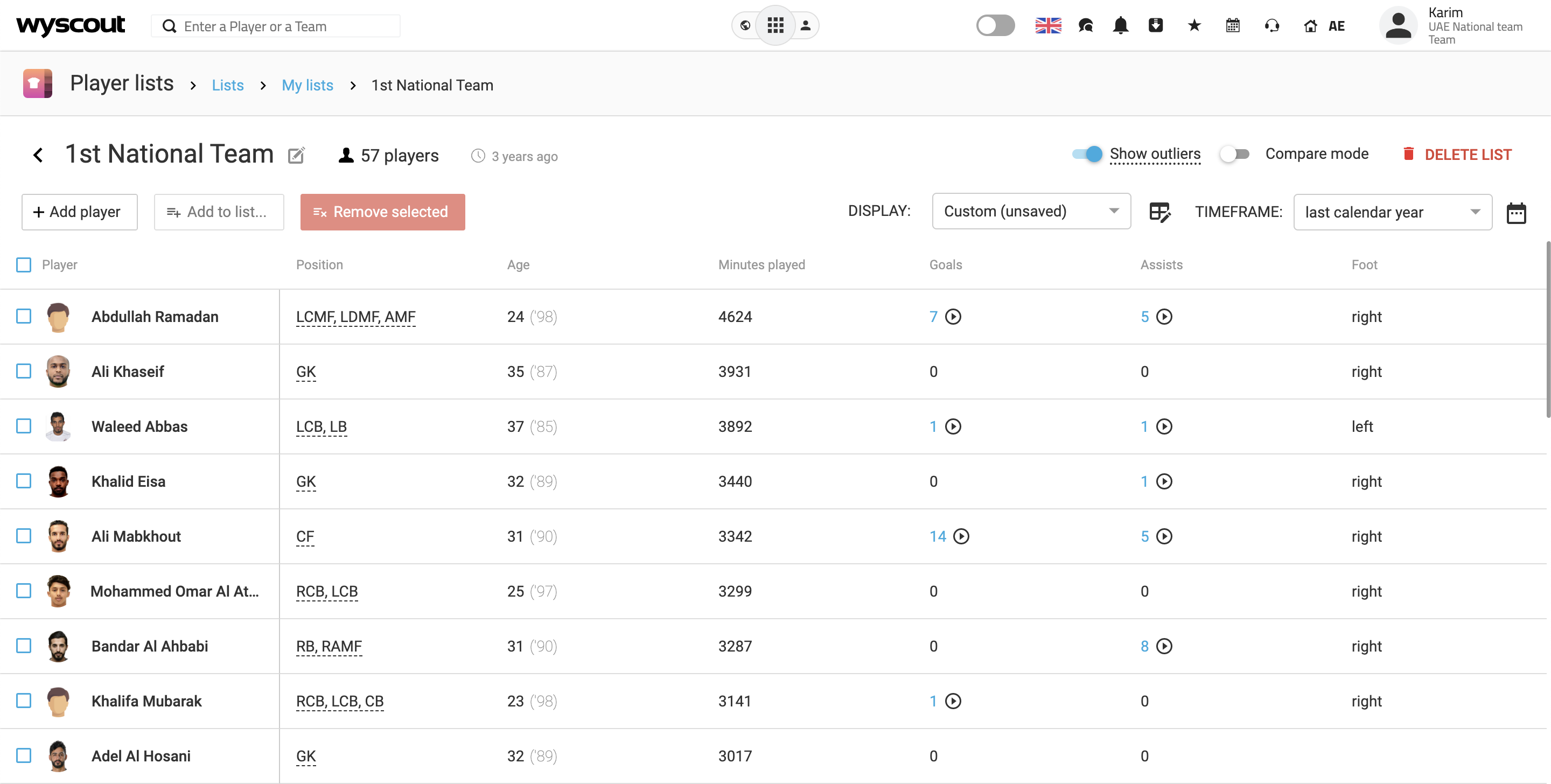The image size is (1551, 784).
Task: Open the calendar icon in top bar
Action: (x=1233, y=26)
